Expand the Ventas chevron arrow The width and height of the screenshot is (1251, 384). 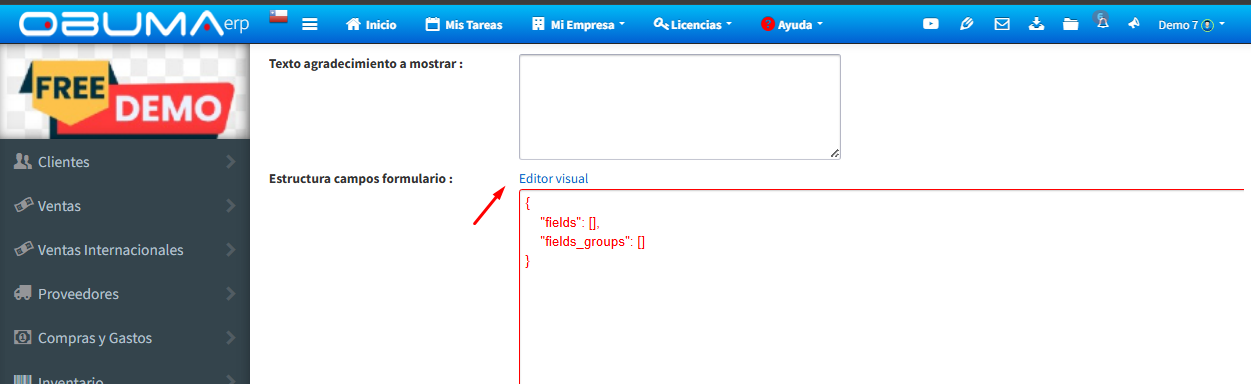231,206
